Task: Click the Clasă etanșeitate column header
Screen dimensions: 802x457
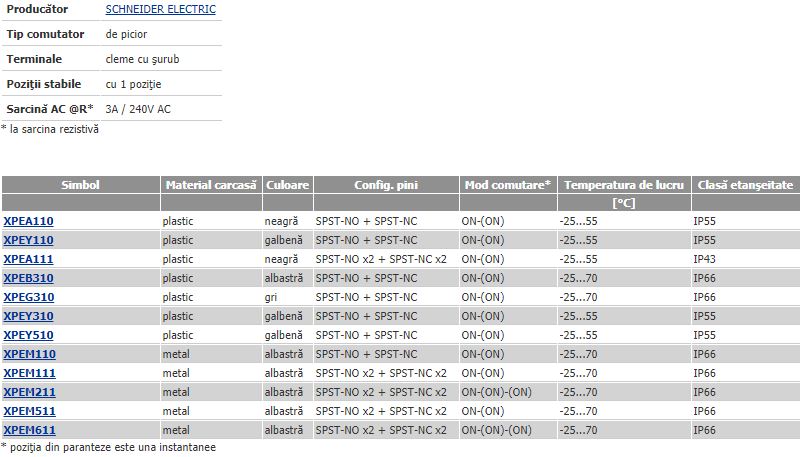Action: point(746,185)
